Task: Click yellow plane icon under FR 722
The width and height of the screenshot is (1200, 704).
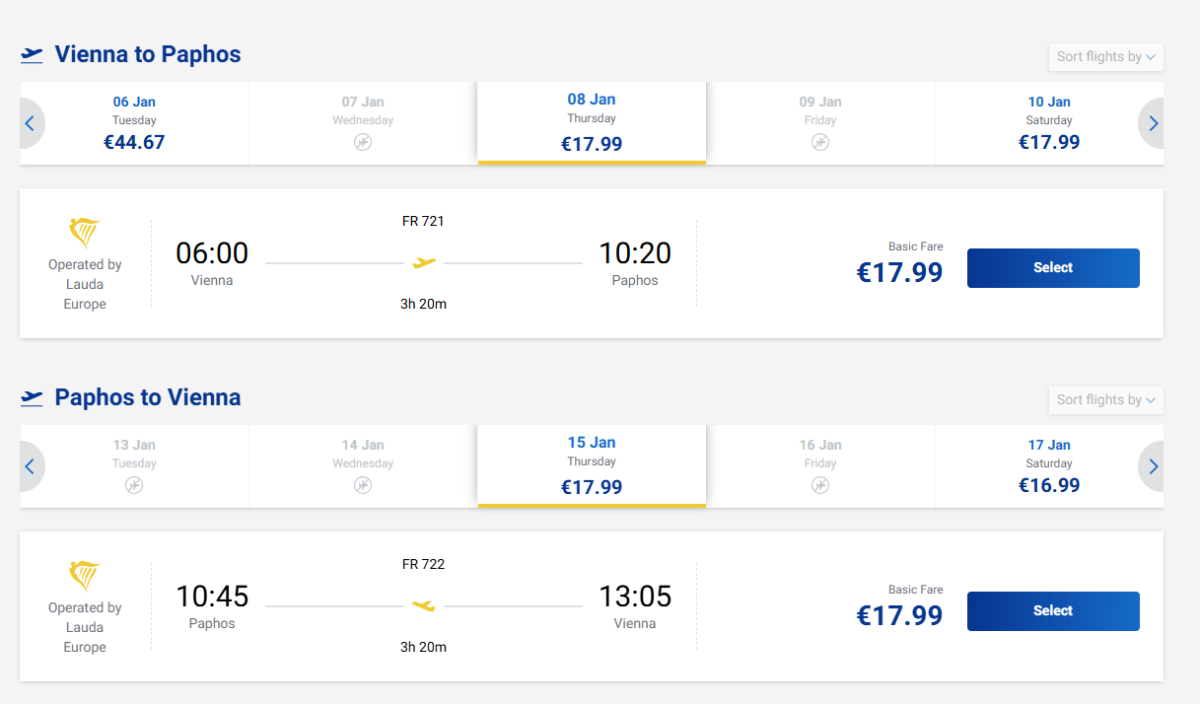Action: pyautogui.click(x=424, y=606)
